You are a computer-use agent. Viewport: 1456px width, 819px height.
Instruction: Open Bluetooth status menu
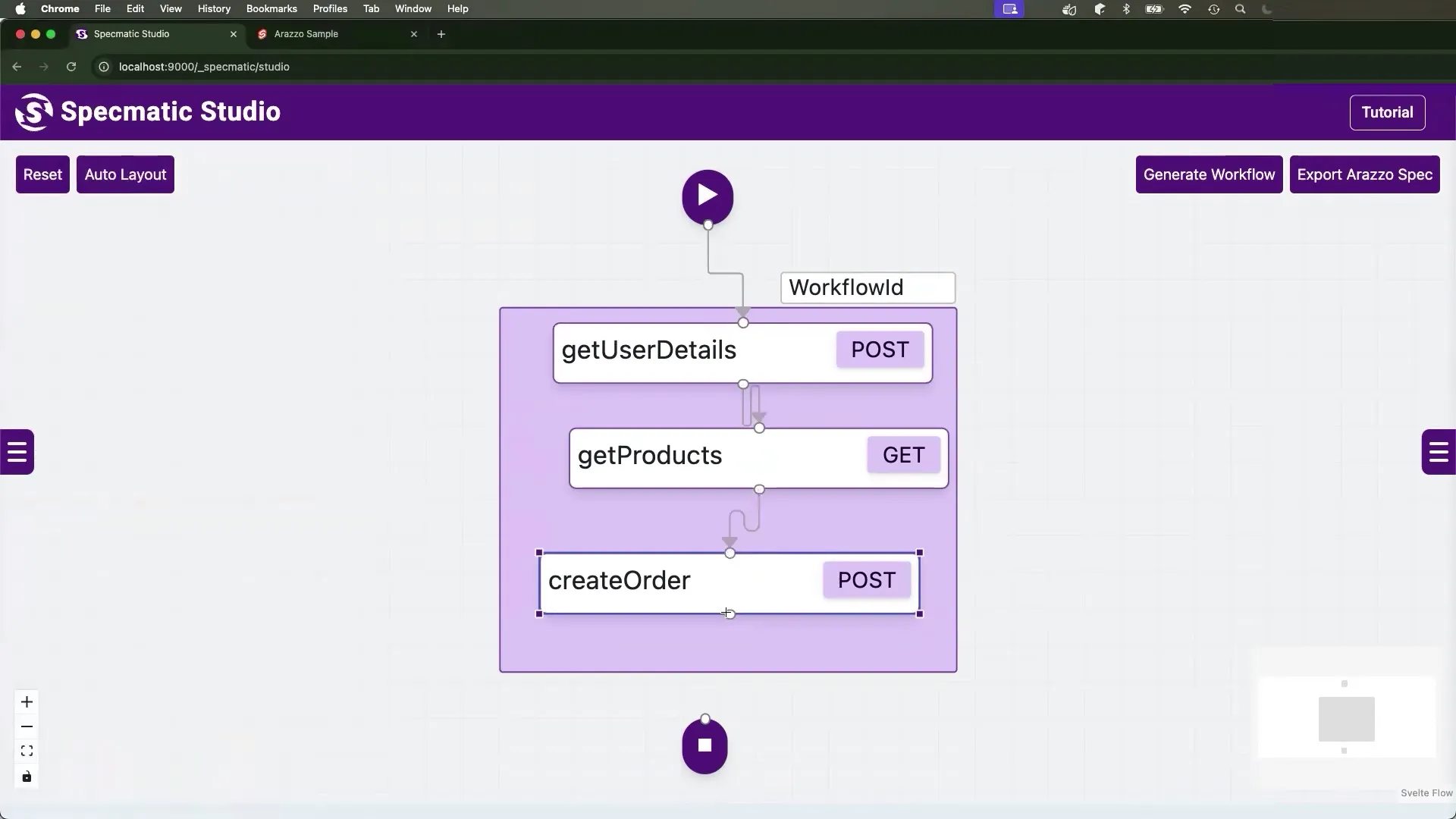coord(1126,9)
